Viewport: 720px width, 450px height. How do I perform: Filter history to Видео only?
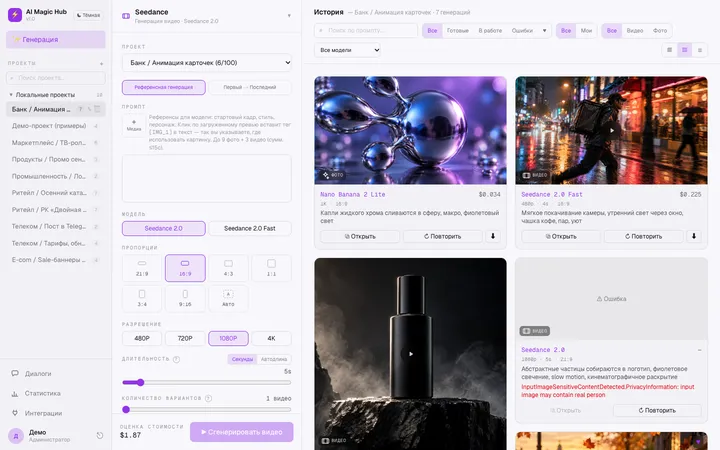pyautogui.click(x=635, y=31)
